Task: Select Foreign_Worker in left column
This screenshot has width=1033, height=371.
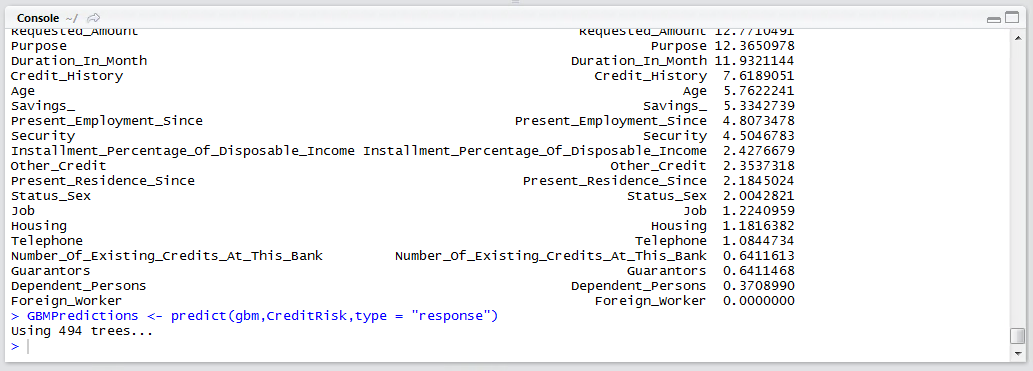Action: click(67, 301)
